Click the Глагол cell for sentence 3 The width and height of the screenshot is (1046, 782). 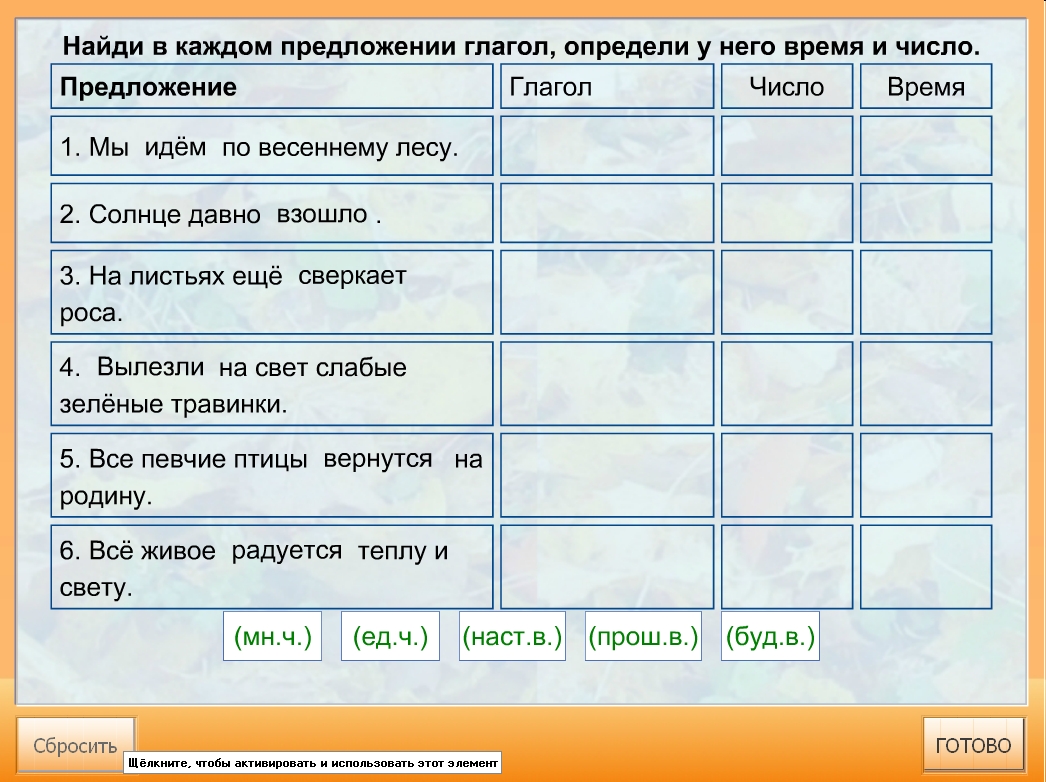pos(607,292)
